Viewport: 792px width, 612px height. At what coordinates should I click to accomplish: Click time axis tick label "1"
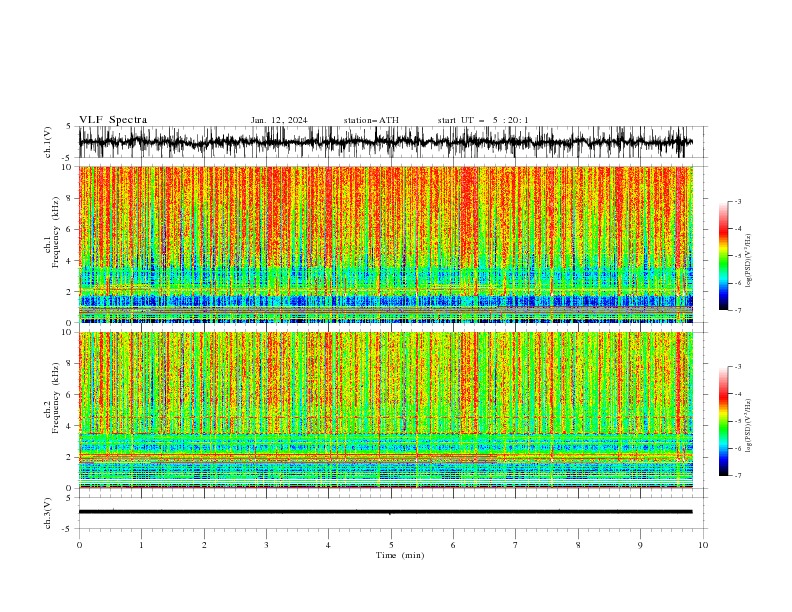coord(141,545)
